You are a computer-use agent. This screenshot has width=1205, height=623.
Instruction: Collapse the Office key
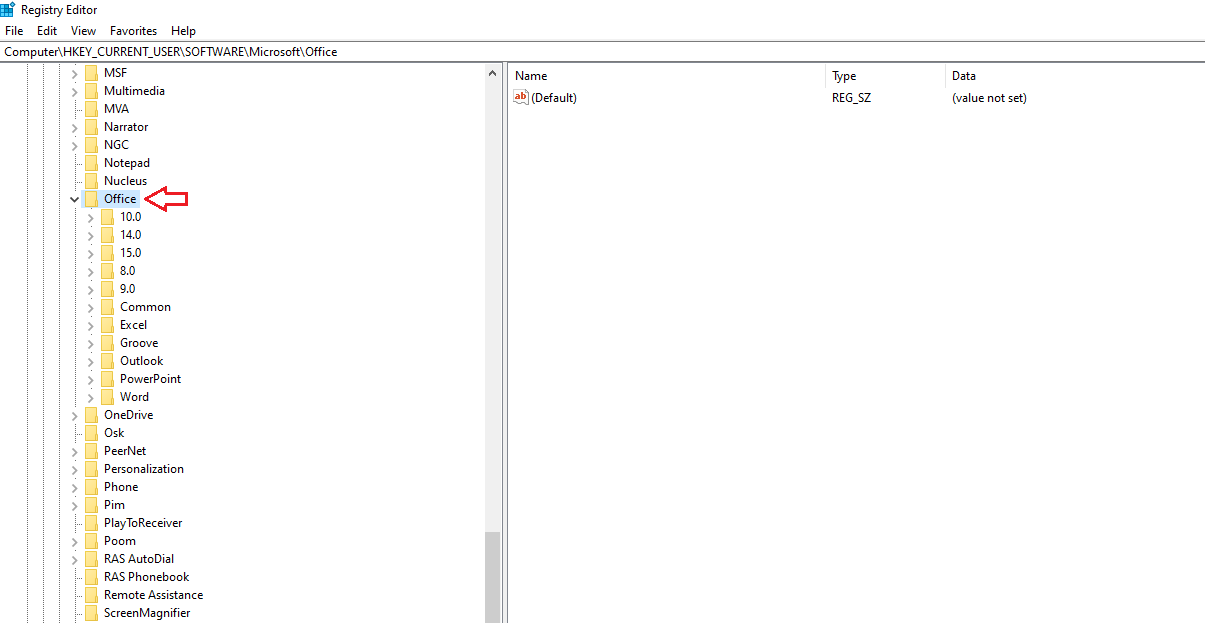click(x=75, y=199)
